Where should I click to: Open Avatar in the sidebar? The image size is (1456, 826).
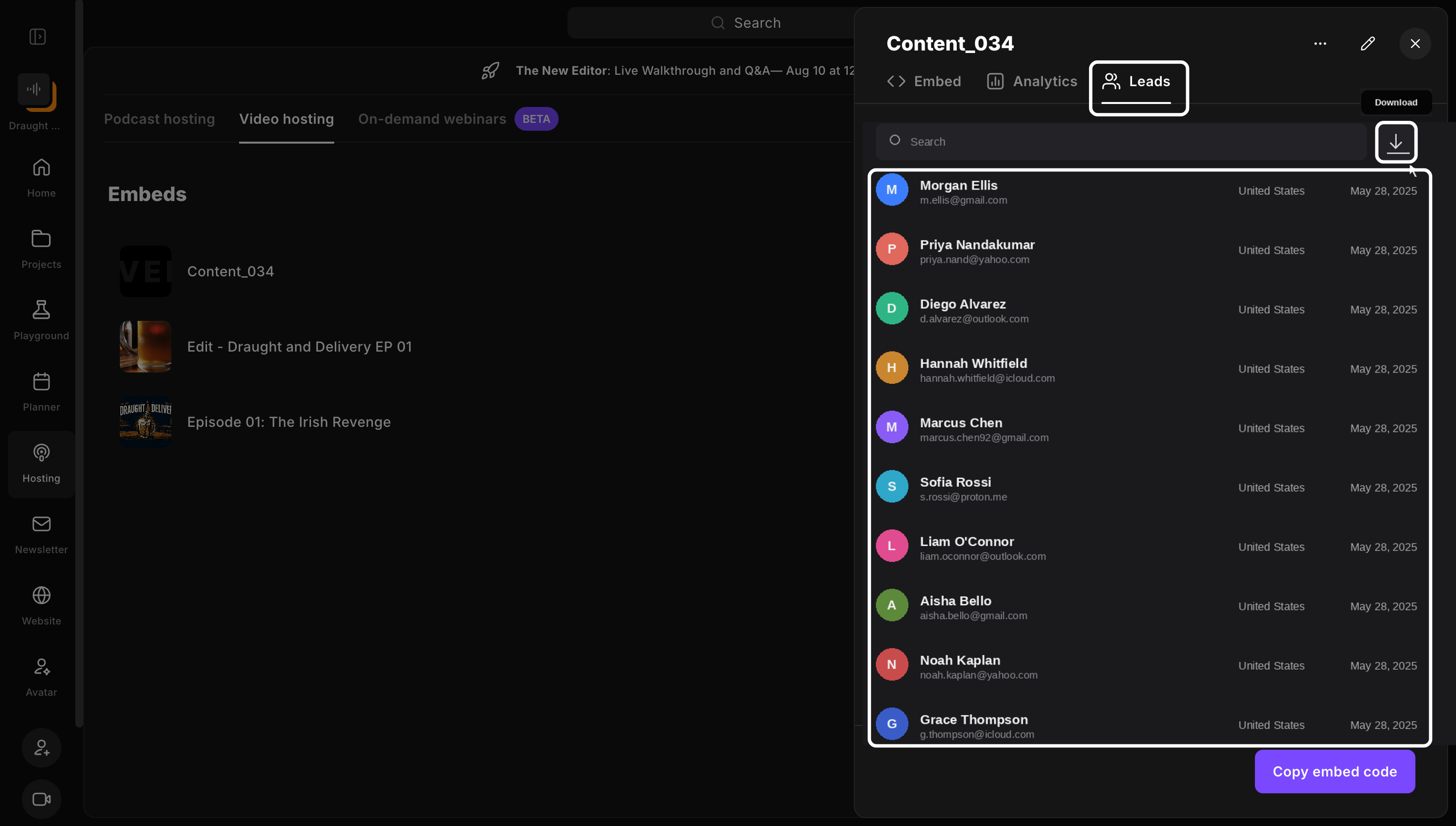pos(42,677)
